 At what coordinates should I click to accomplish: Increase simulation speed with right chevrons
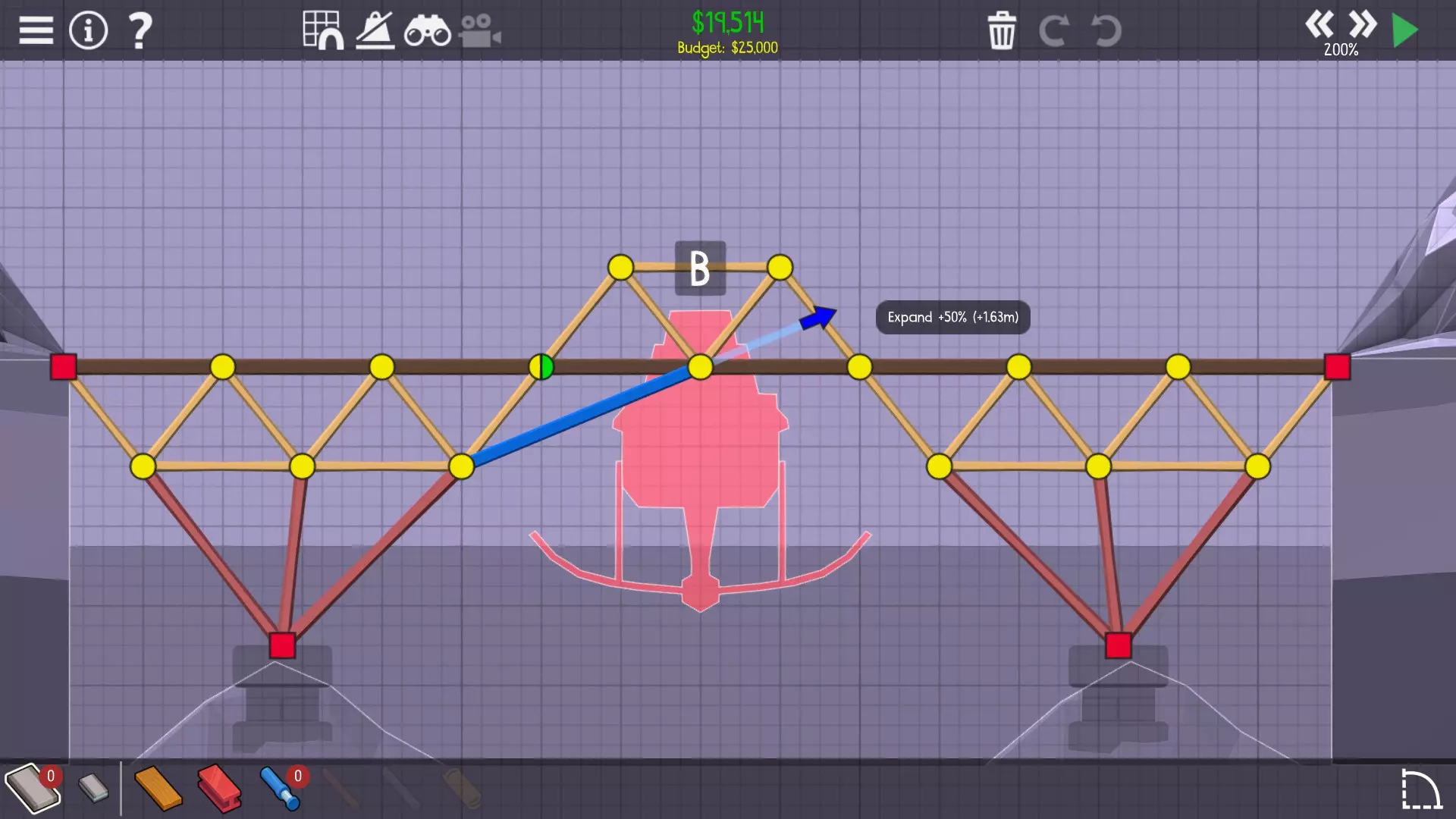point(1363,24)
